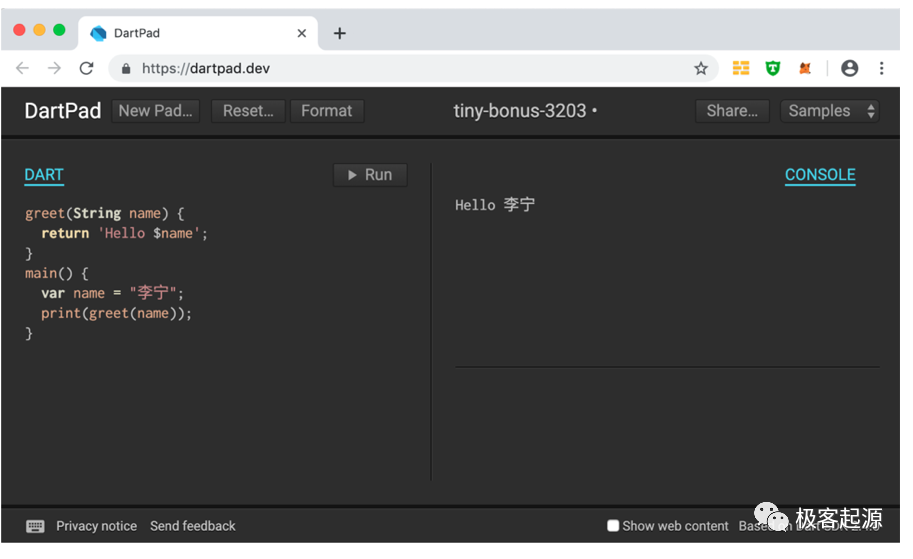
Task: Click the dartpad.dev address bar
Action: click(400, 68)
